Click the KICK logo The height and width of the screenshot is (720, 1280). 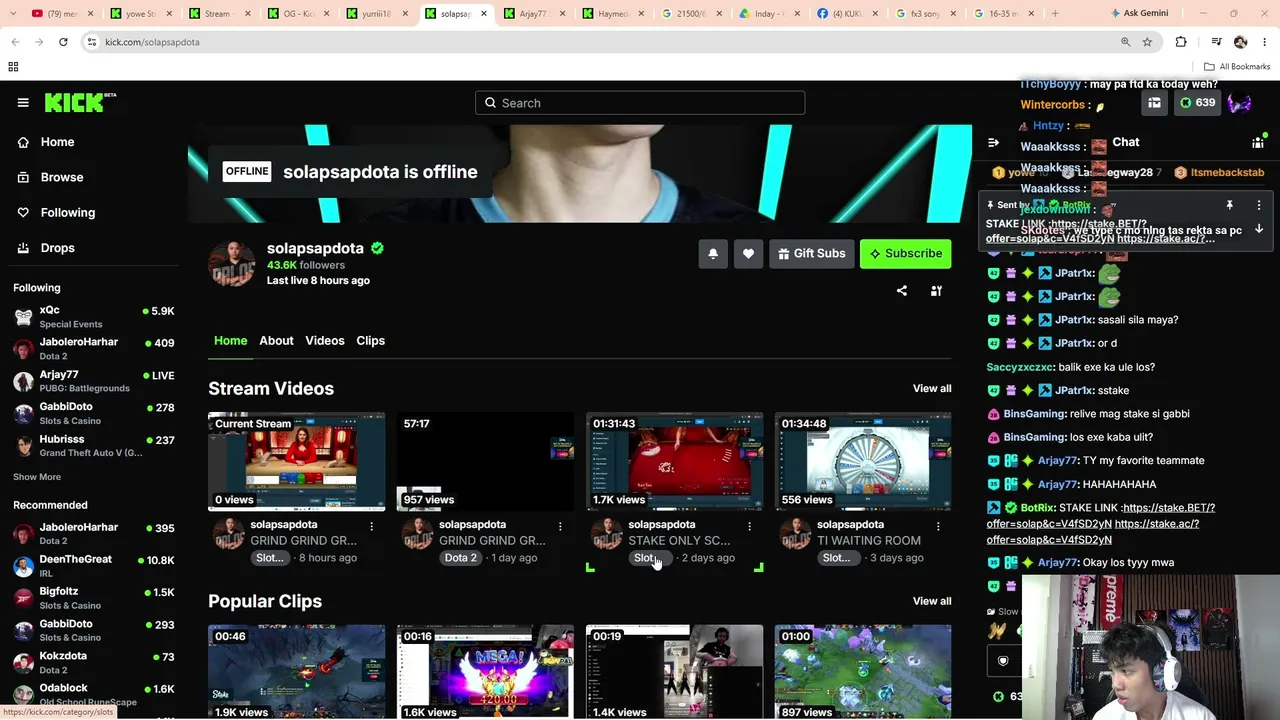click(x=80, y=102)
